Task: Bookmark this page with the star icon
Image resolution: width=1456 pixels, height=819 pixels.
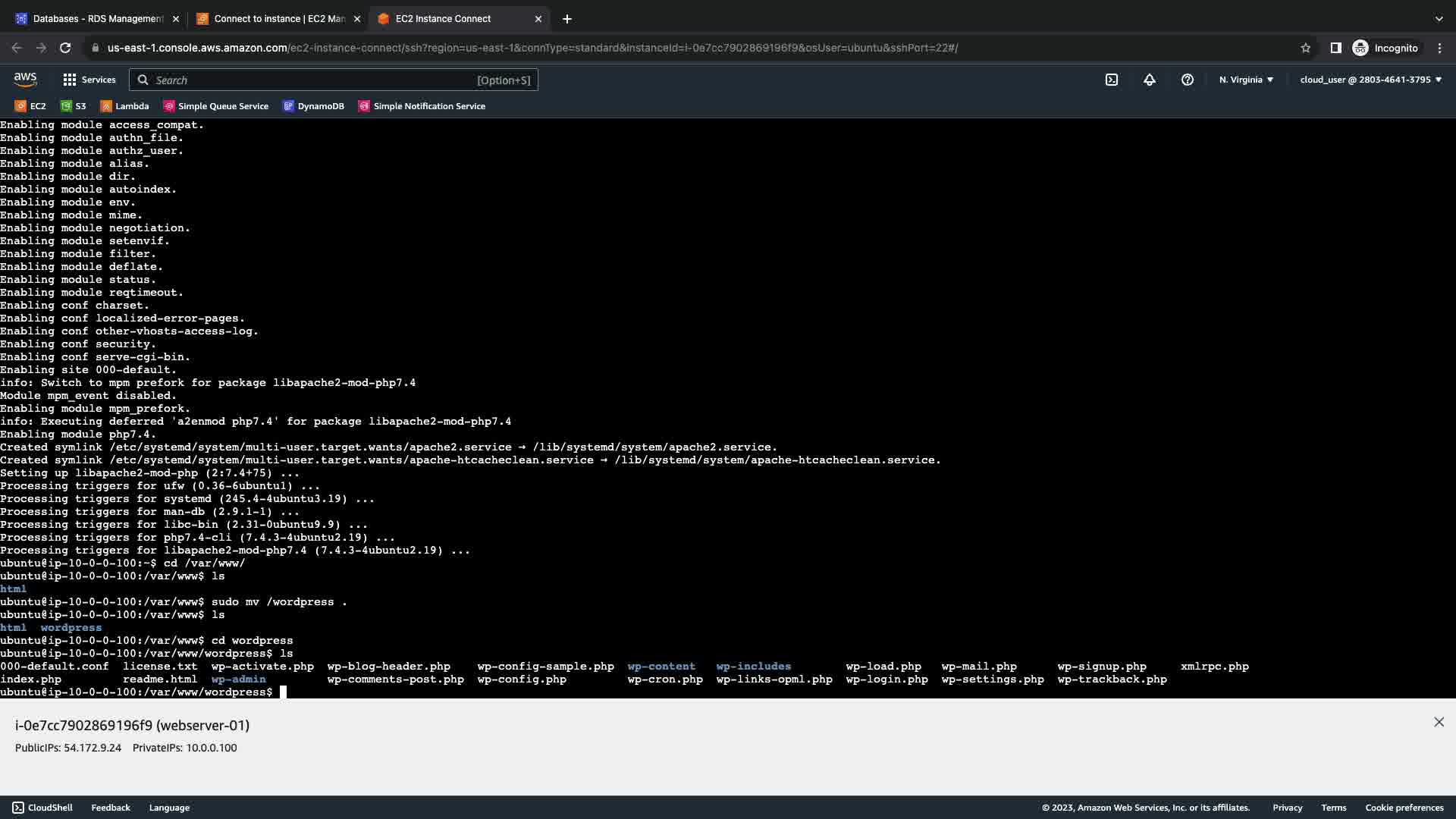Action: click(x=1305, y=48)
